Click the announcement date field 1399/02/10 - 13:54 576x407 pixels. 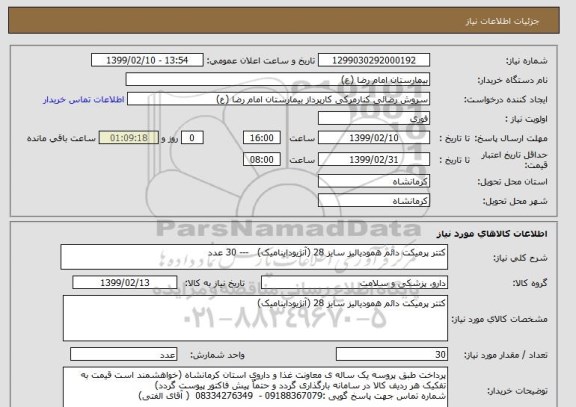click(147, 60)
